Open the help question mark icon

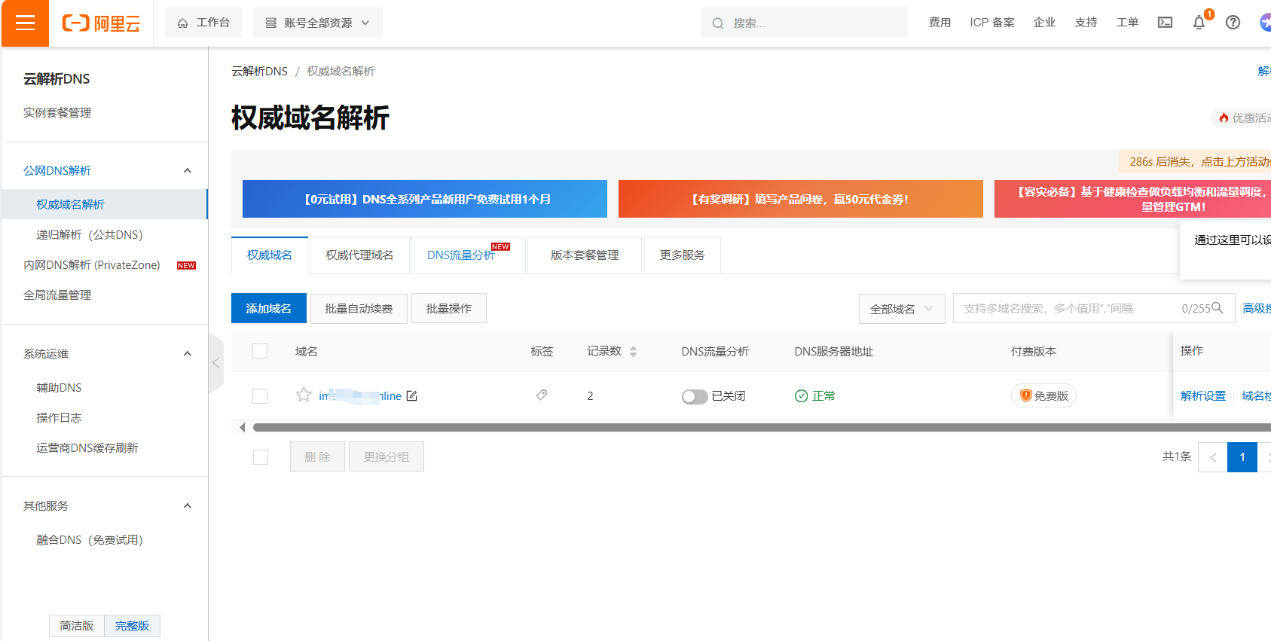click(1233, 23)
